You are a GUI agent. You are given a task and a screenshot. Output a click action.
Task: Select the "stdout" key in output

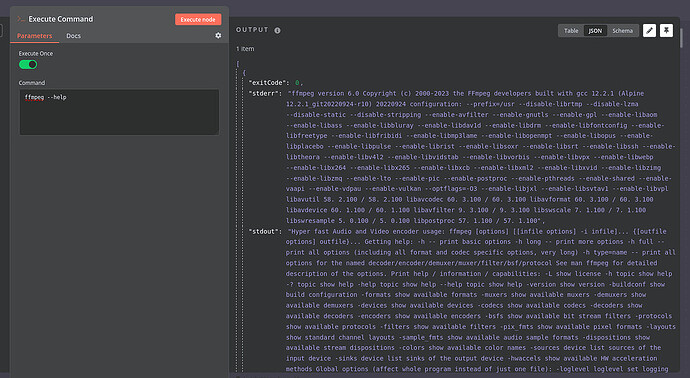click(265, 231)
